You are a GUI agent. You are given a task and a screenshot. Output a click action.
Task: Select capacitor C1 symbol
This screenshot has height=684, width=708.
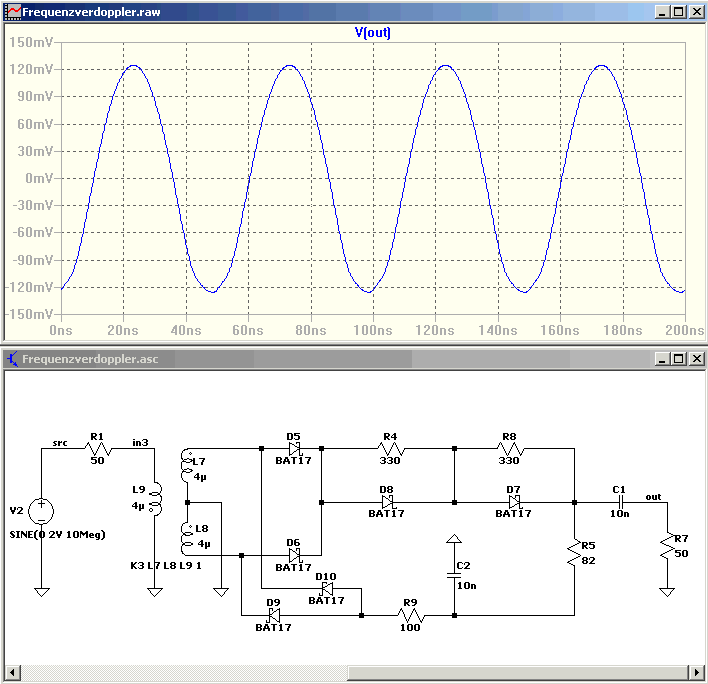[621, 502]
